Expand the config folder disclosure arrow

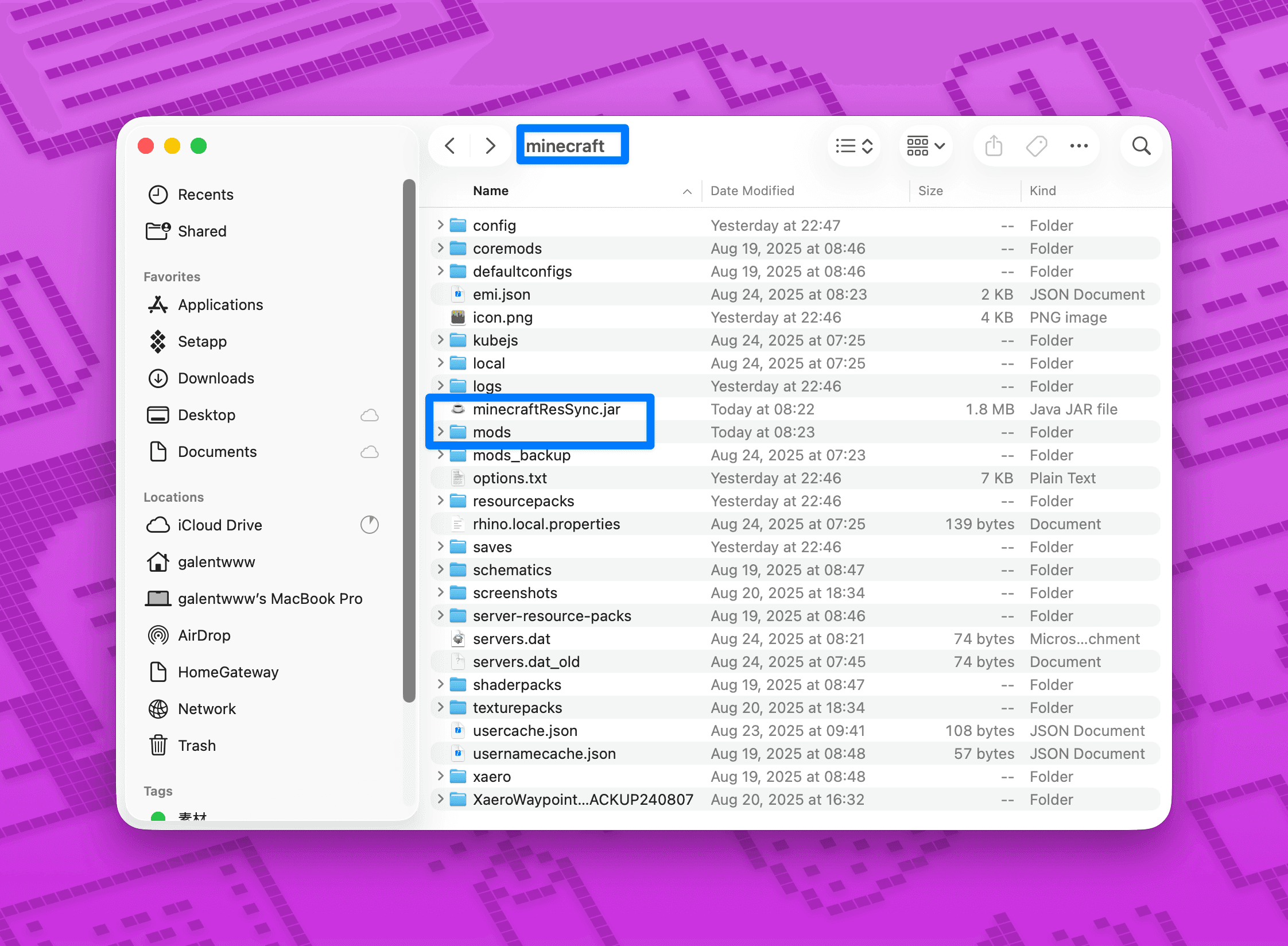(440, 224)
